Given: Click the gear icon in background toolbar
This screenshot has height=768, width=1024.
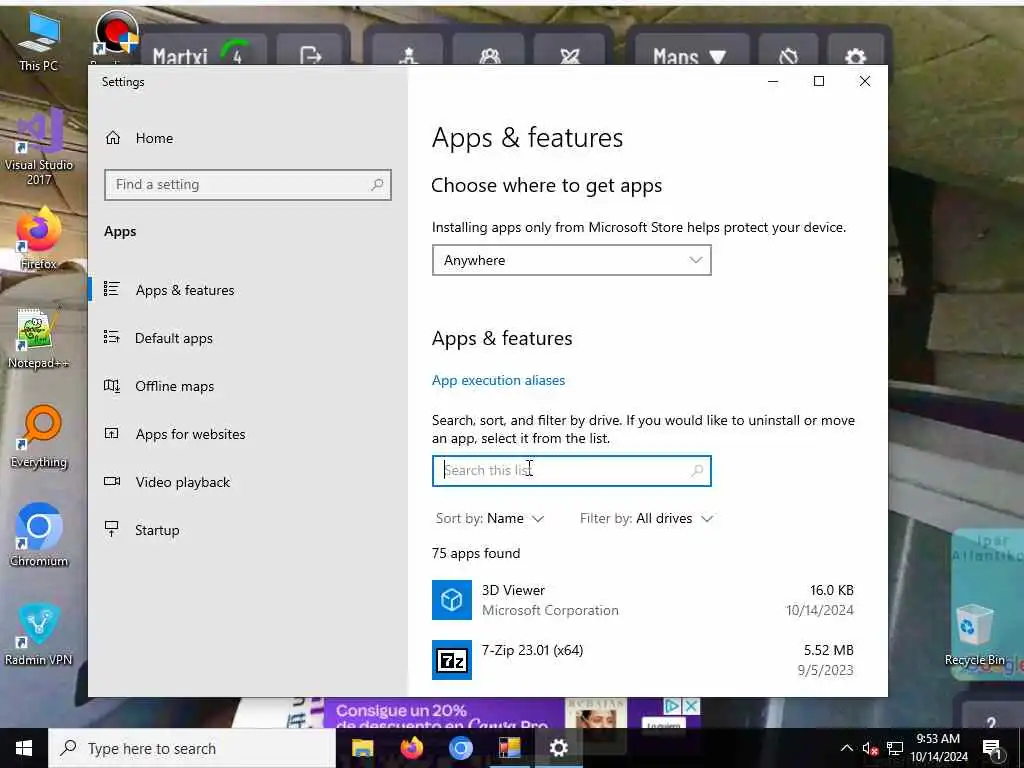Looking at the screenshot, I should pyautogui.click(x=856, y=55).
